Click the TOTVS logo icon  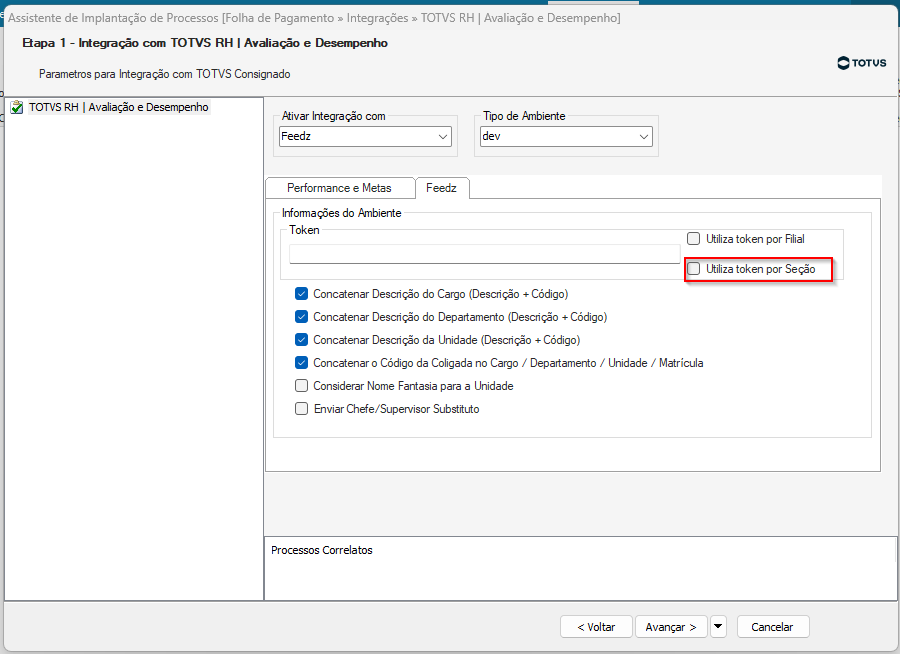click(845, 63)
